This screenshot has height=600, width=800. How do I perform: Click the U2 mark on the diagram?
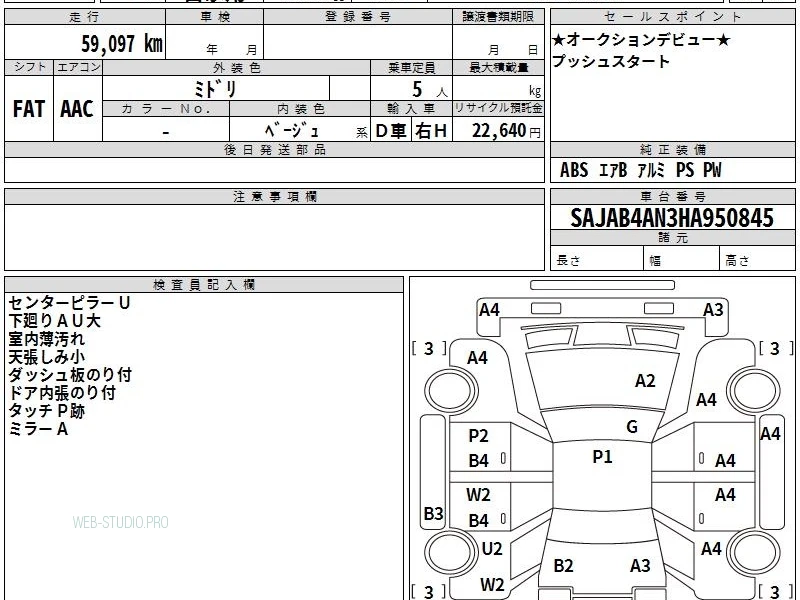click(492, 549)
